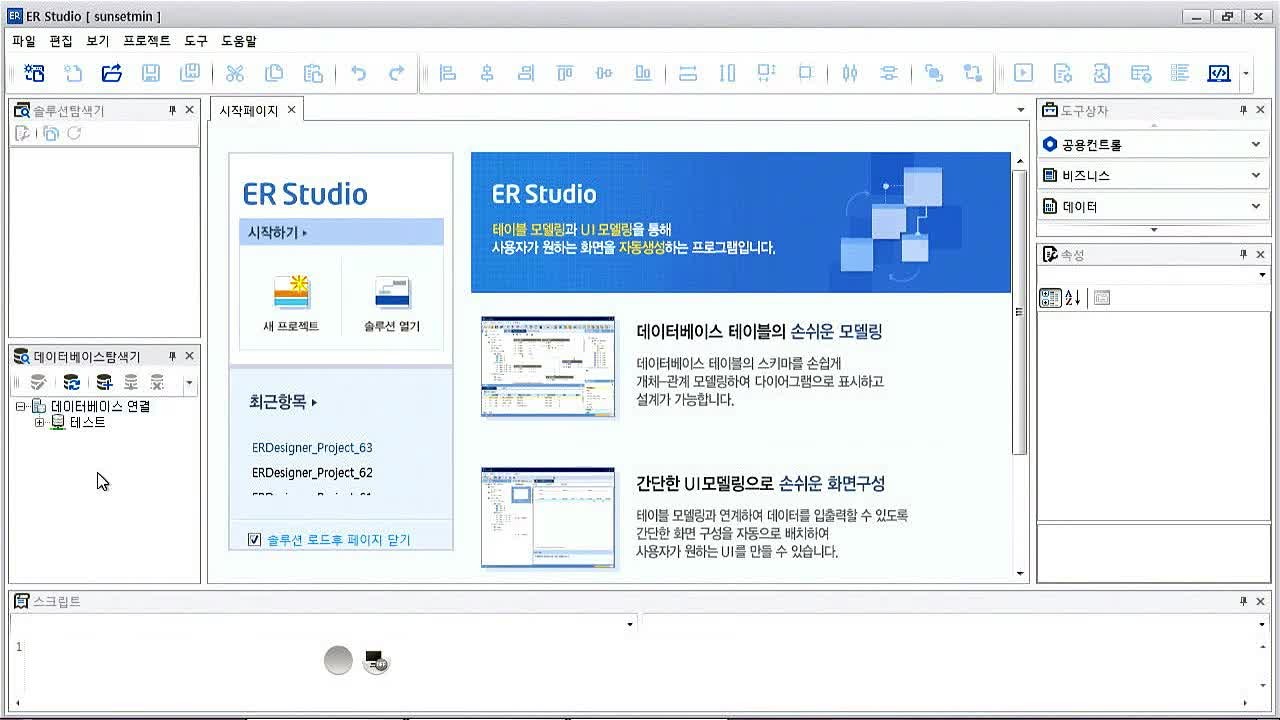The height and width of the screenshot is (720, 1280).
Task: Click categorized view icon in 속성 panel
Action: (1050, 298)
